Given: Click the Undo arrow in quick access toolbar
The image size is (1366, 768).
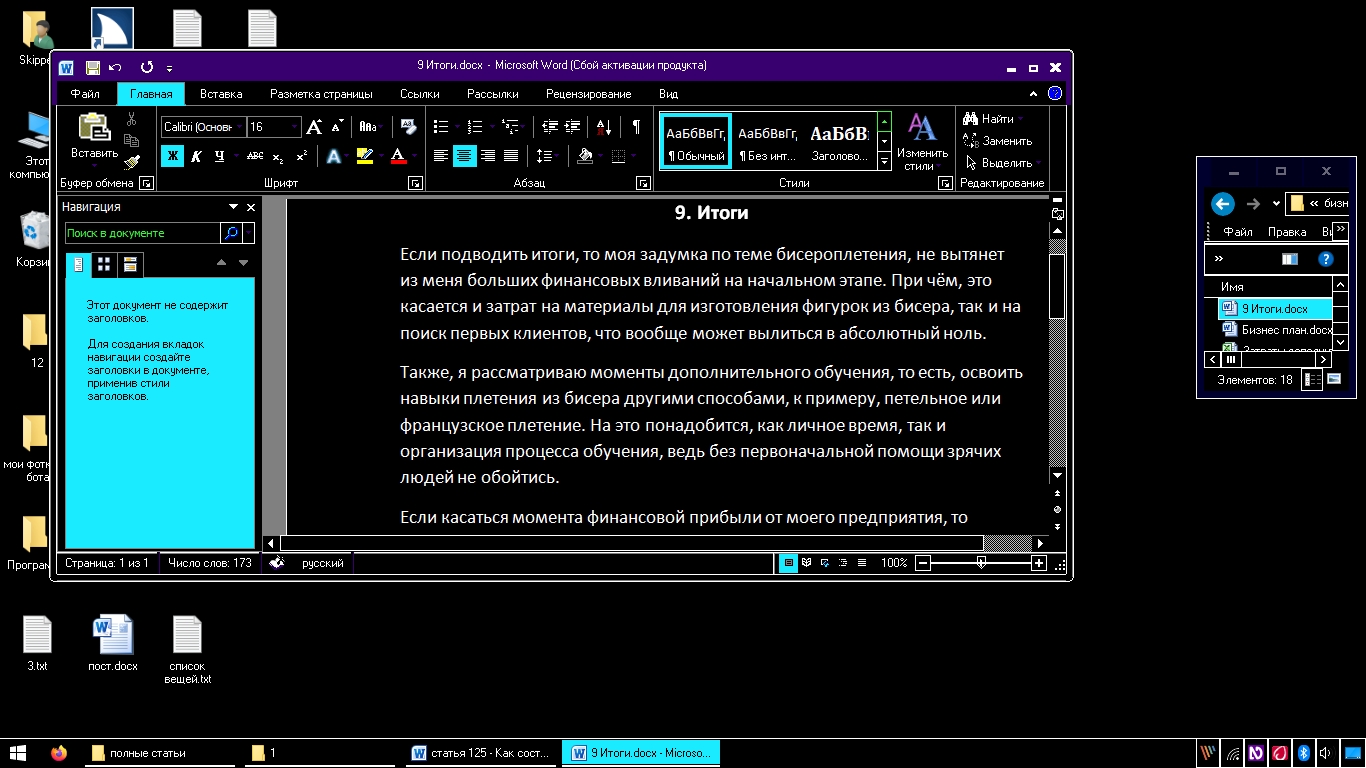Looking at the screenshot, I should point(116,67).
